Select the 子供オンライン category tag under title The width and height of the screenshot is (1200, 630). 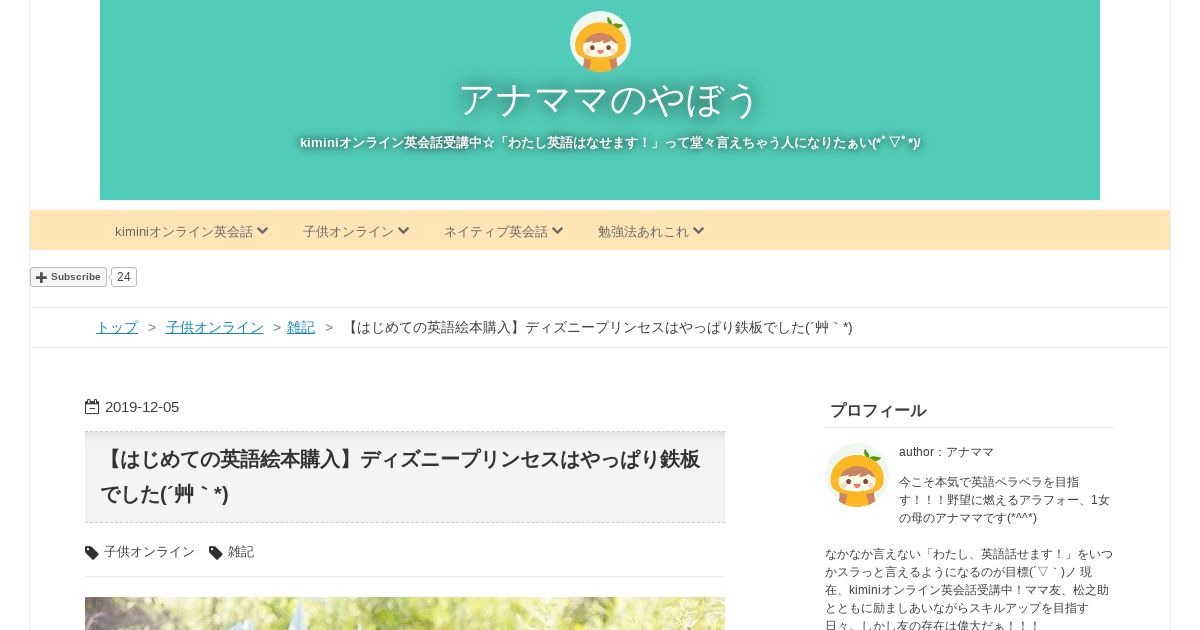tap(149, 552)
